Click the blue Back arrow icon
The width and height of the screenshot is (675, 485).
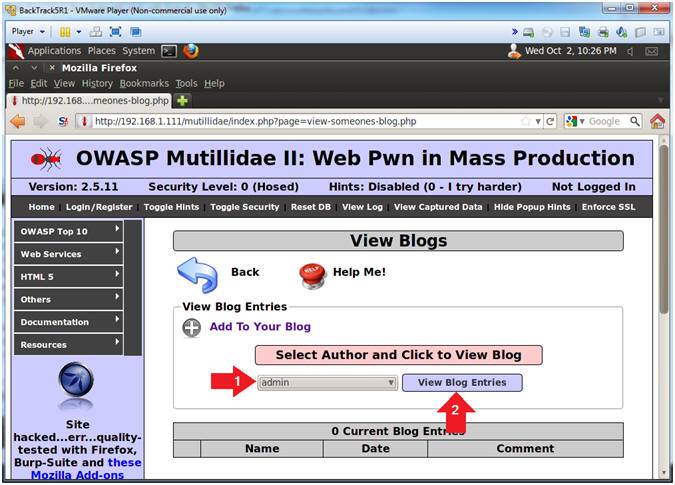point(198,275)
